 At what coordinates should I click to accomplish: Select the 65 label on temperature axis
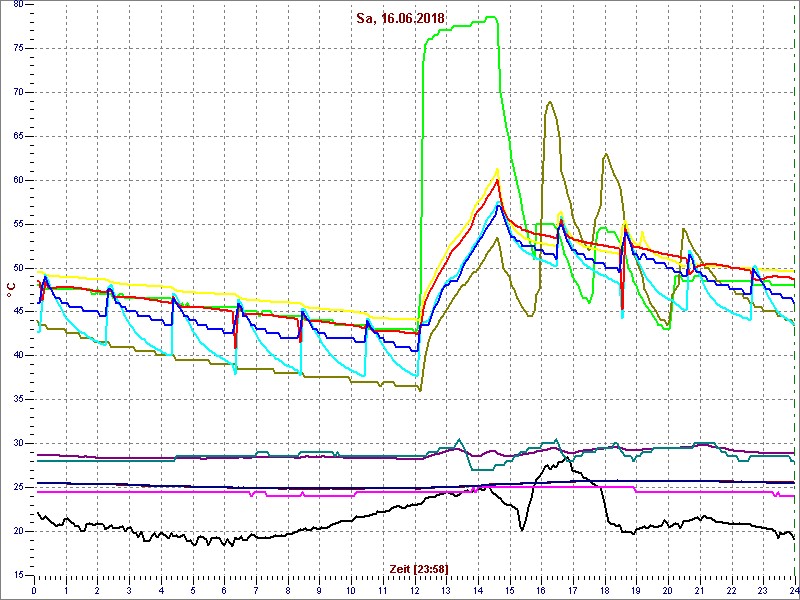(x=16, y=136)
